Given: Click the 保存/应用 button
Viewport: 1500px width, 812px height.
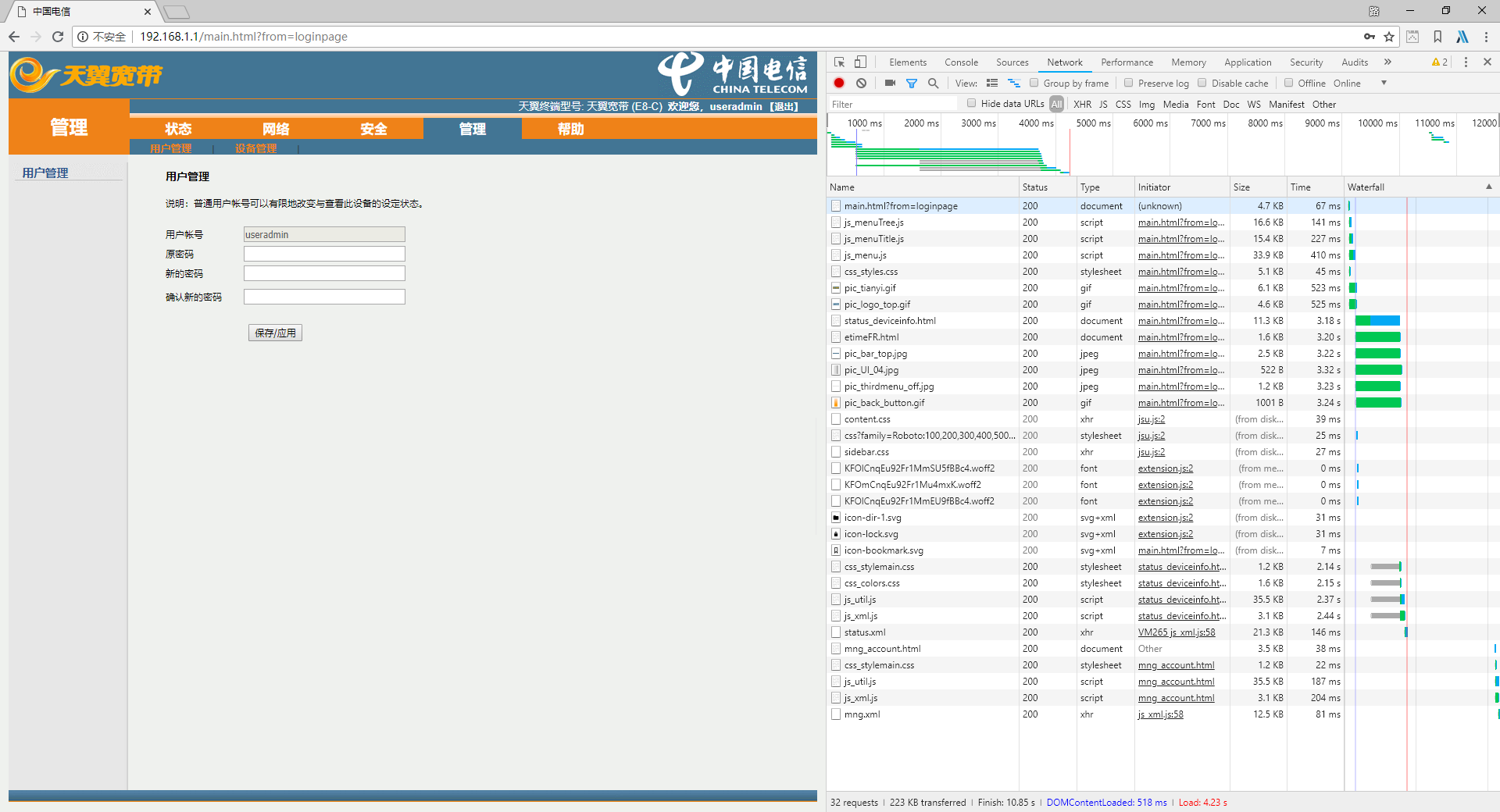Looking at the screenshot, I should point(275,333).
